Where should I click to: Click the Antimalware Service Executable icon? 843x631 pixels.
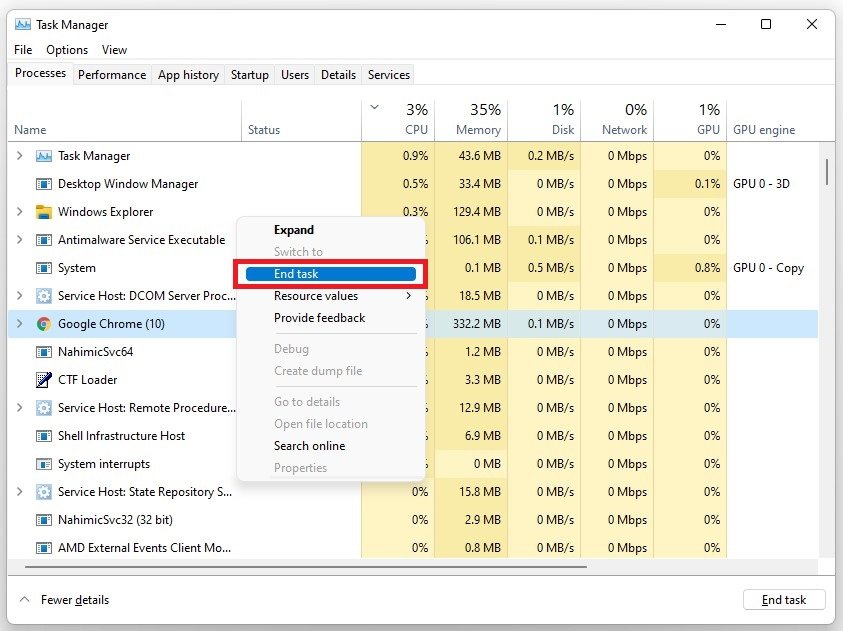click(x=44, y=240)
